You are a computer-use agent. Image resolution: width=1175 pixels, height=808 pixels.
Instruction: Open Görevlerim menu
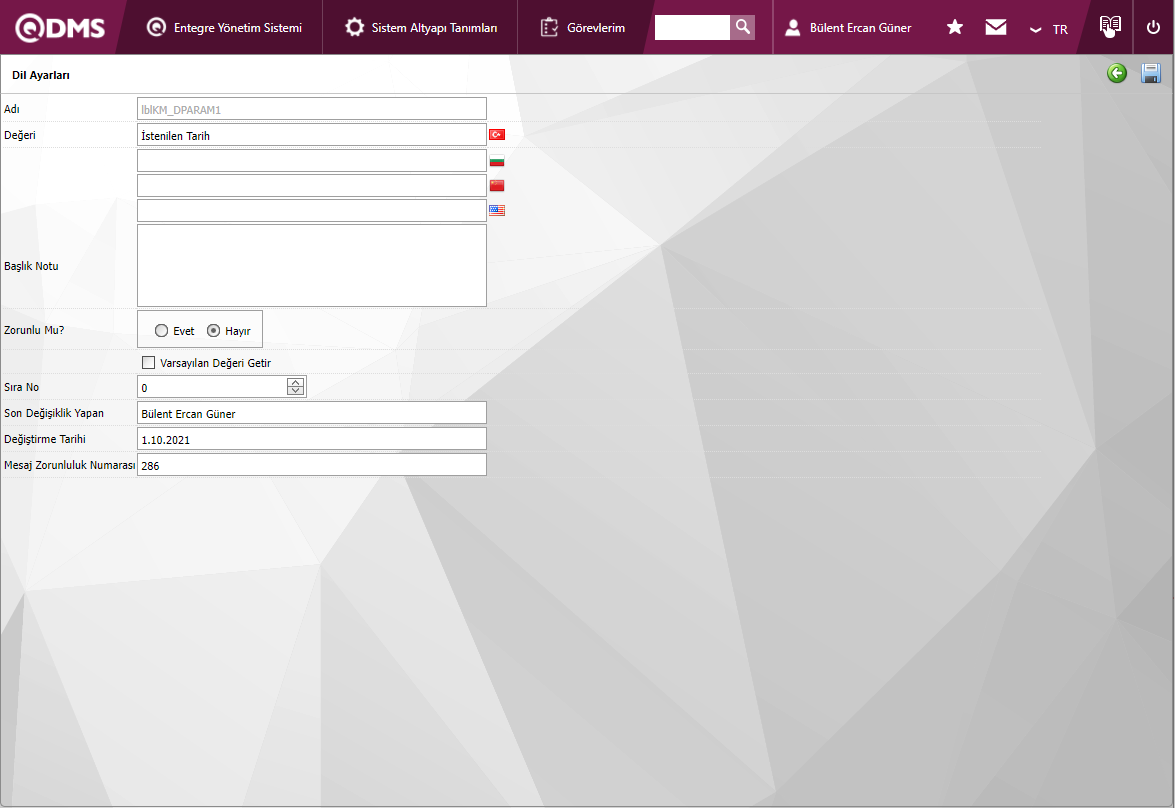(x=582, y=28)
